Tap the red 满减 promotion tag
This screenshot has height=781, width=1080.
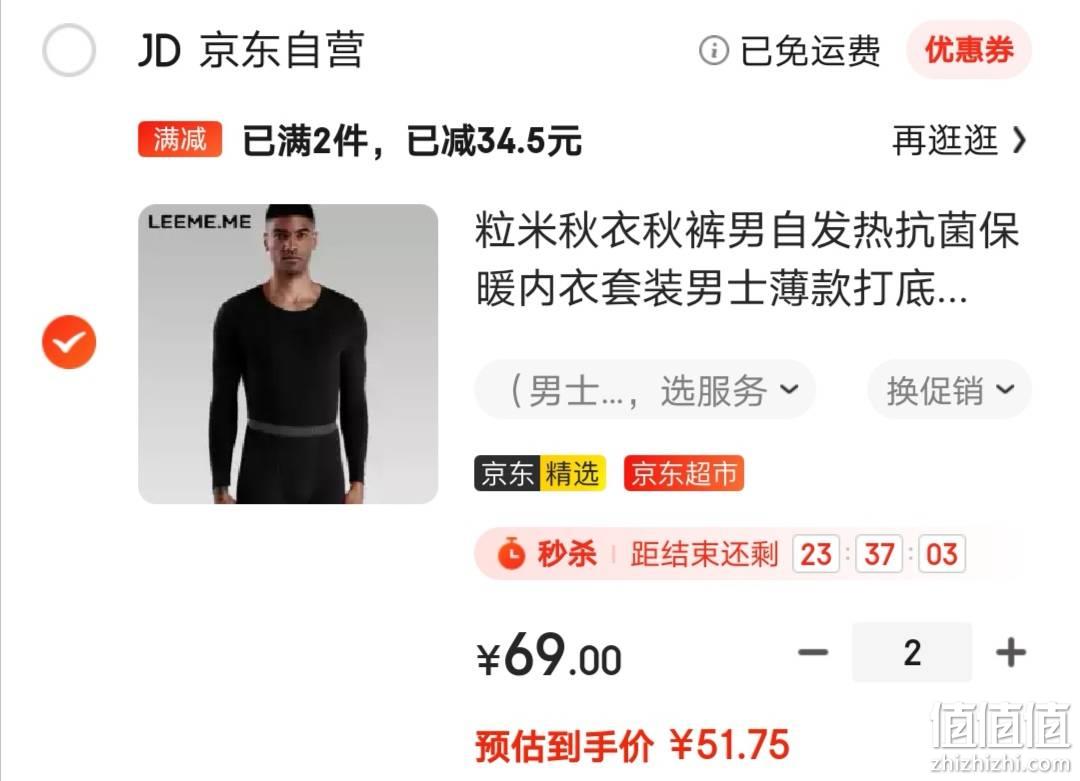click(x=180, y=139)
